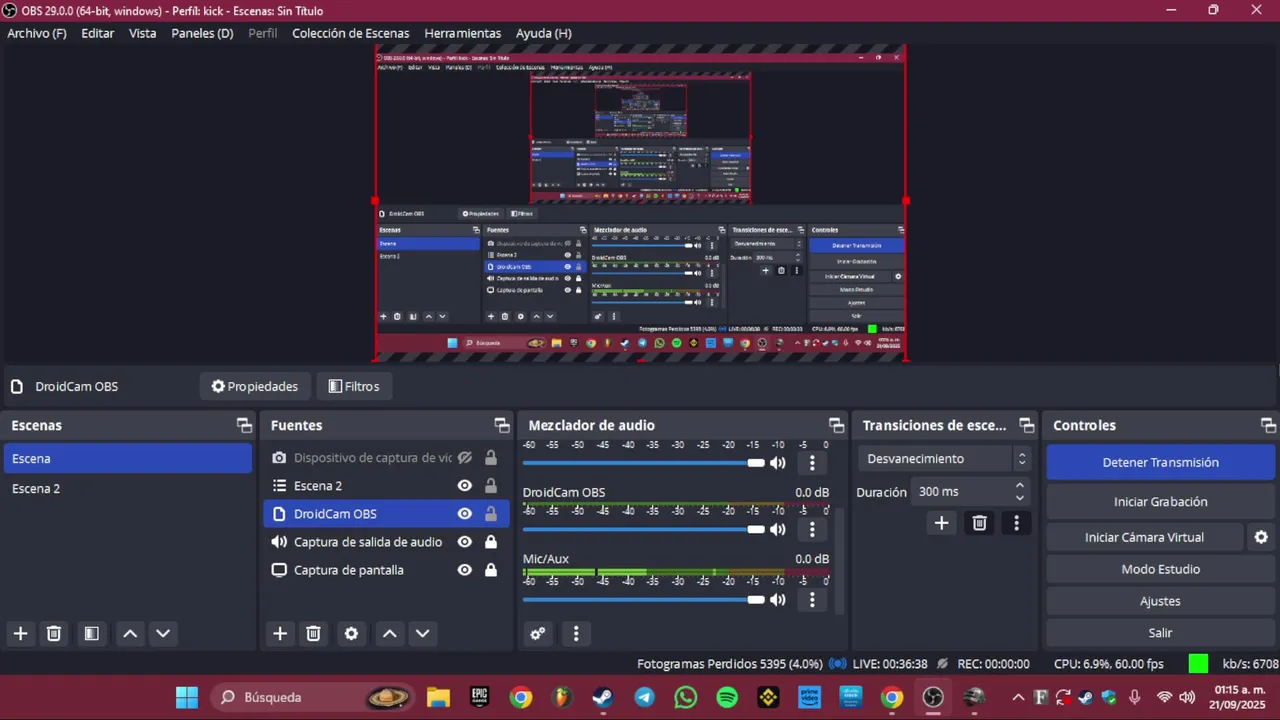
Task: Open WhatsApp from the taskbar
Action: coord(686,697)
